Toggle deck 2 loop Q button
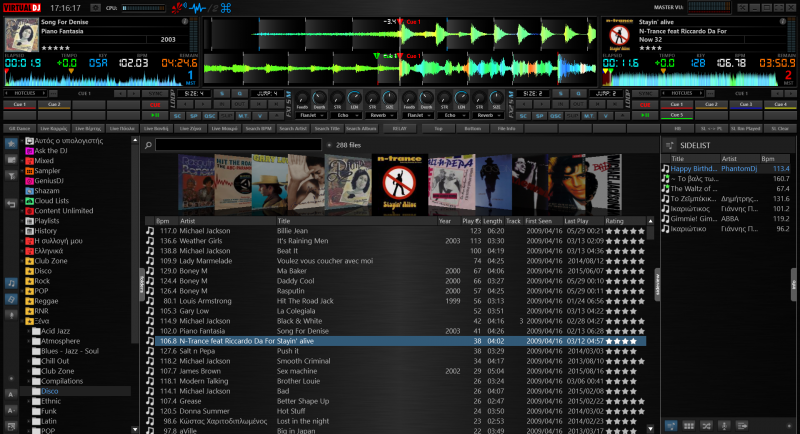The image size is (800, 434). (578, 93)
